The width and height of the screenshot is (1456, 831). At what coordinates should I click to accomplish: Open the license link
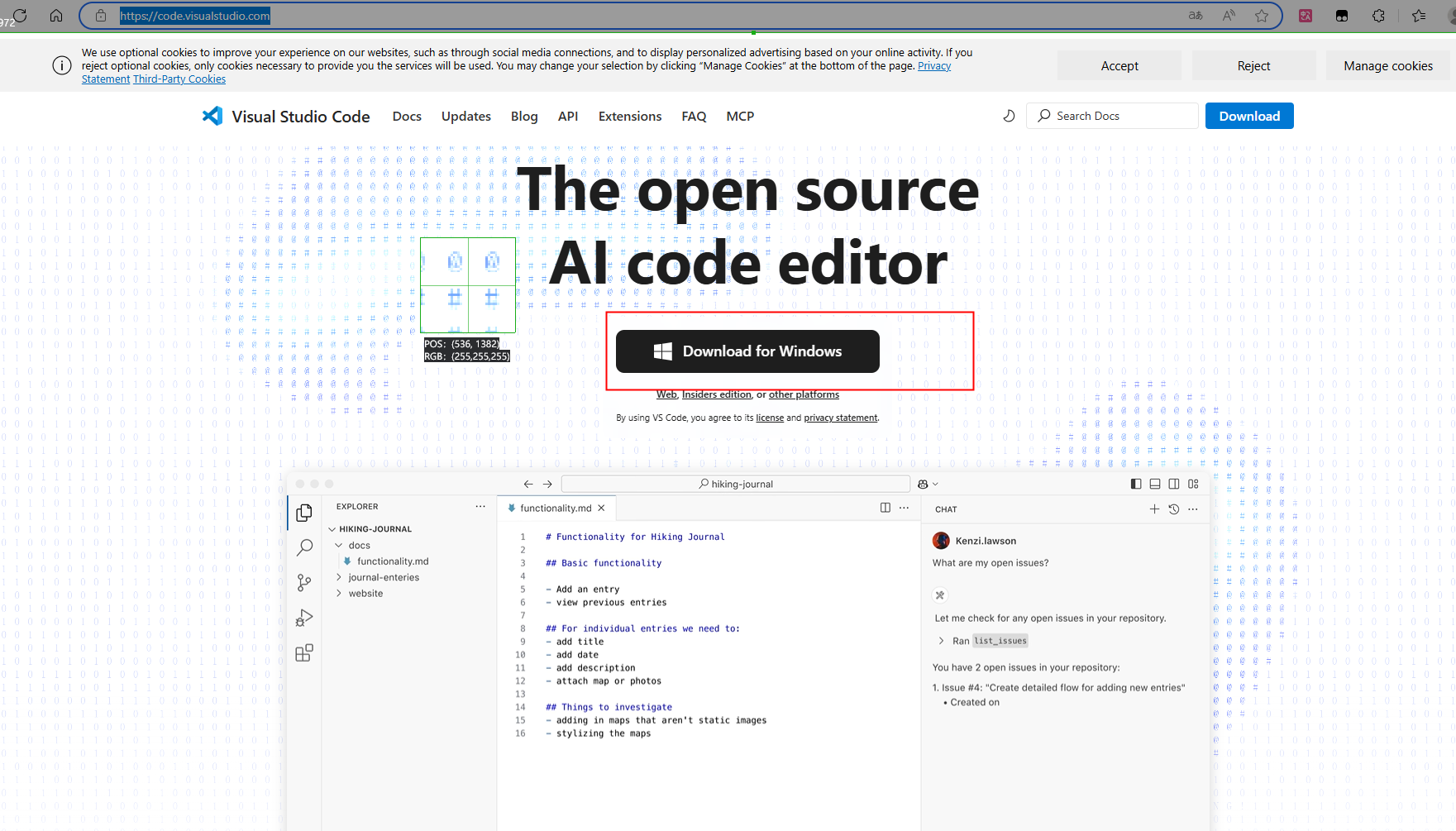click(x=770, y=418)
